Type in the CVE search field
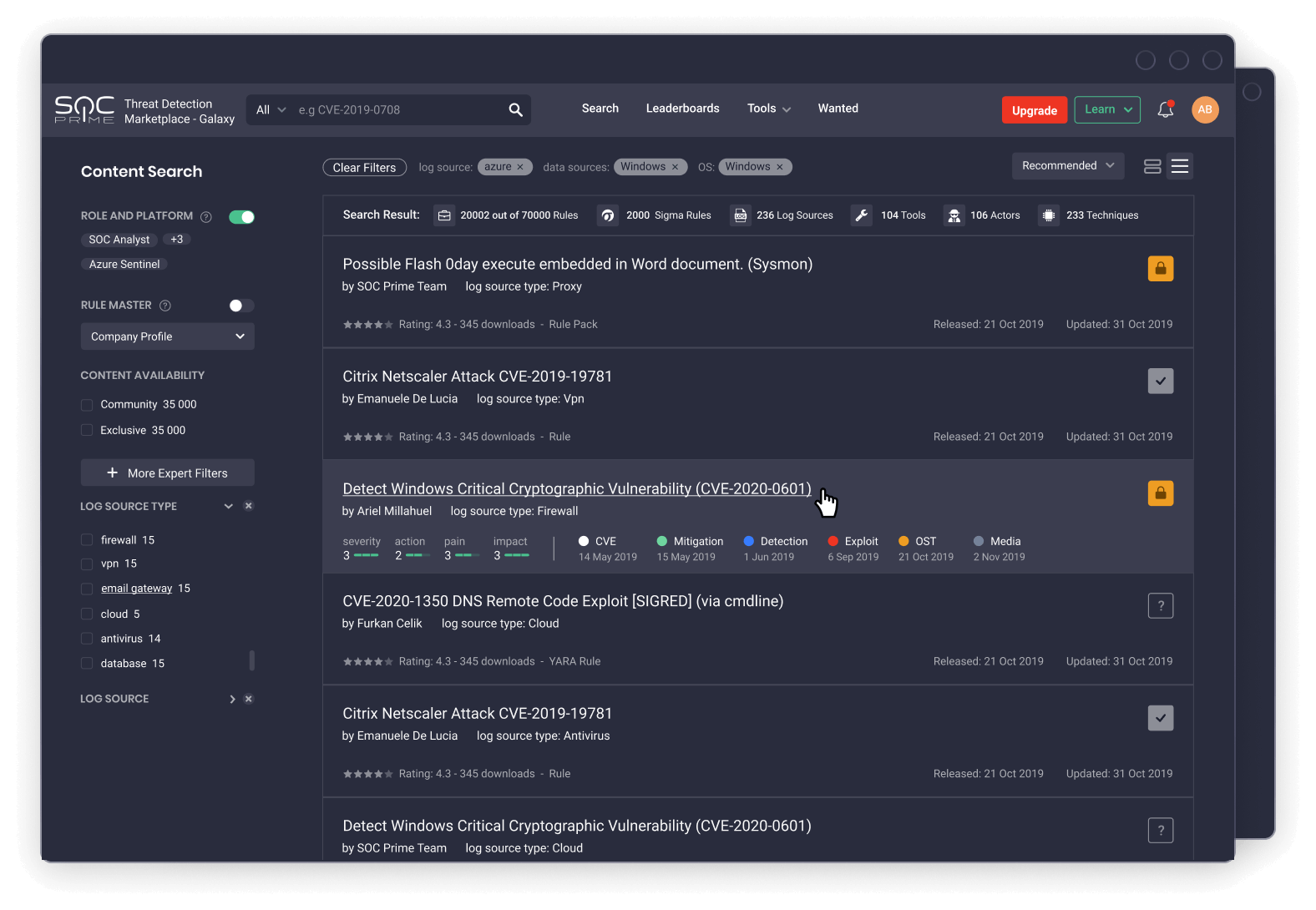Screen dimensions: 1316x910 397,110
